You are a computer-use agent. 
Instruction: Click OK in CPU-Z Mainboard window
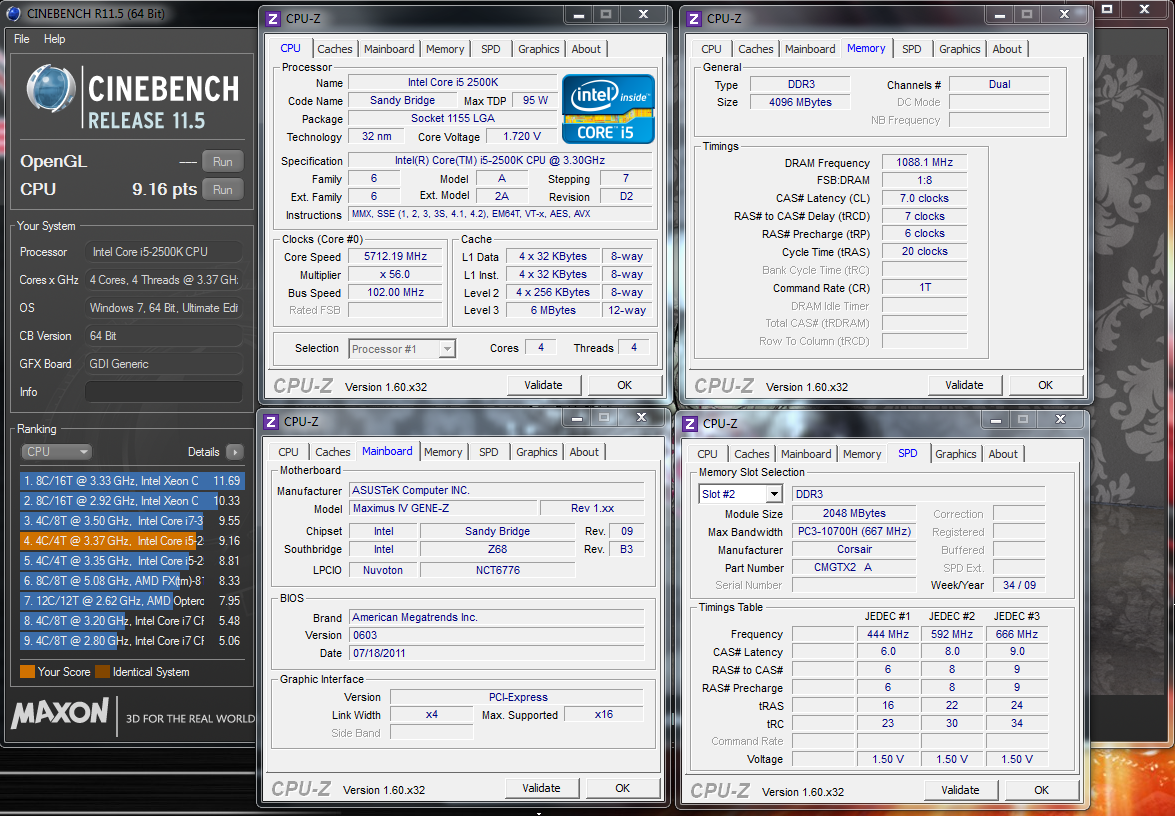tap(622, 788)
